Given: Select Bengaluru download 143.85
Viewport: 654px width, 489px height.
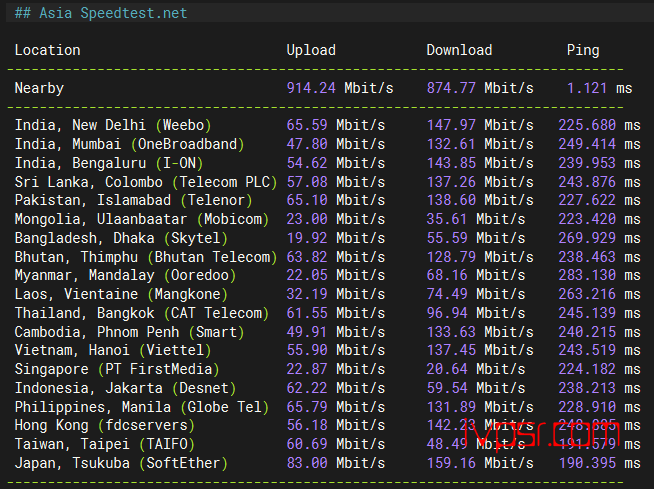Looking at the screenshot, I should tap(451, 163).
